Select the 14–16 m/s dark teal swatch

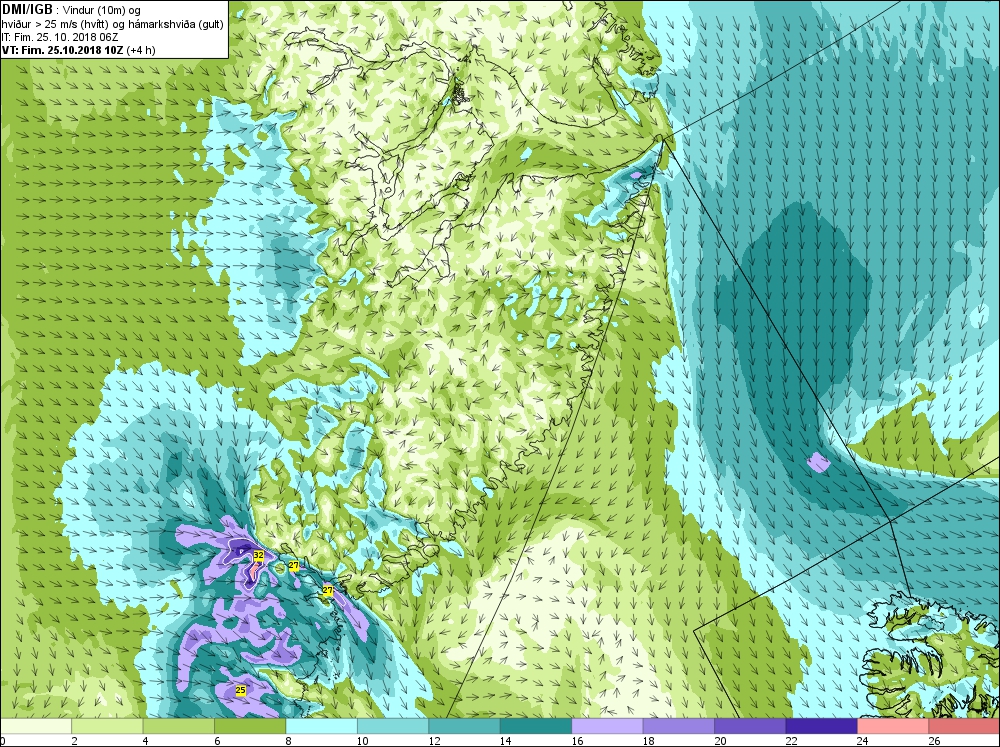click(536, 727)
